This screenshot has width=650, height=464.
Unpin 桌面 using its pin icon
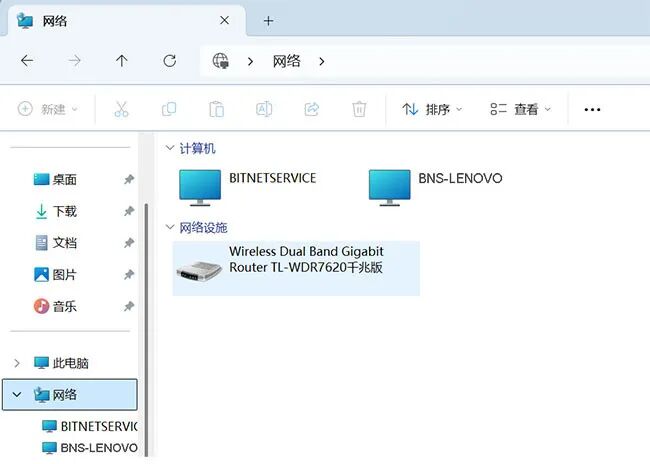coord(129,180)
